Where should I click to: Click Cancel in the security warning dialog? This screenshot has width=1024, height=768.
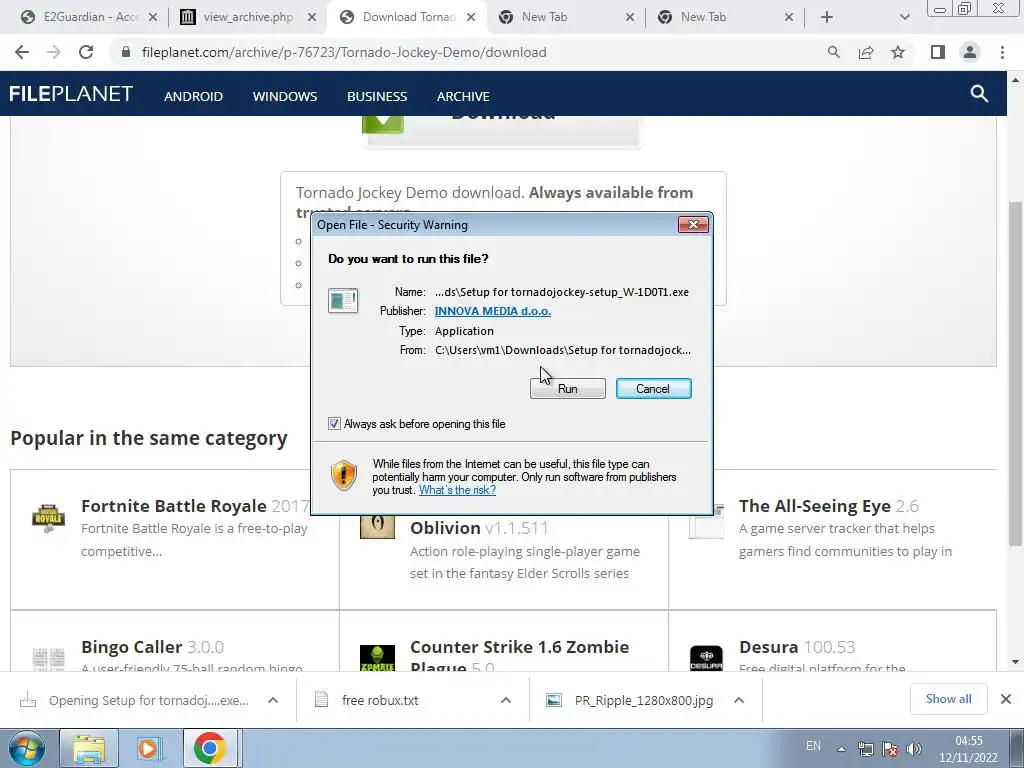[x=653, y=389]
